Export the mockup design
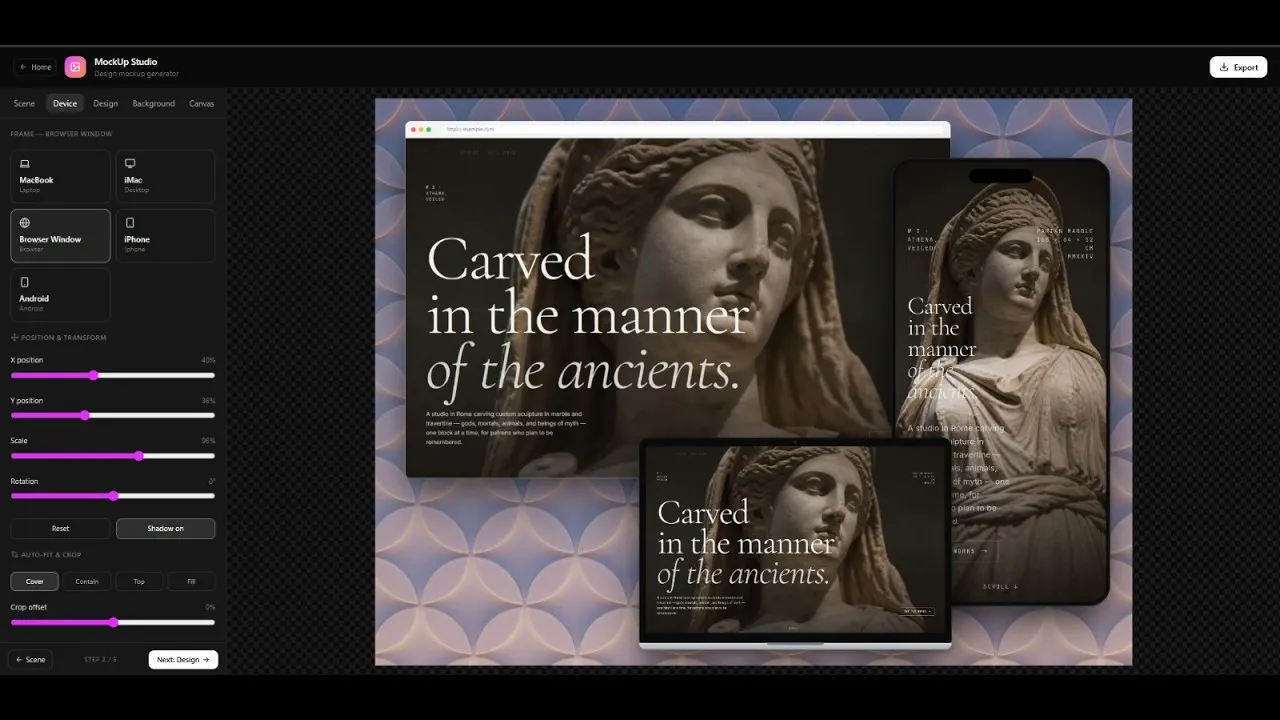1280x720 pixels. pyautogui.click(x=1238, y=67)
